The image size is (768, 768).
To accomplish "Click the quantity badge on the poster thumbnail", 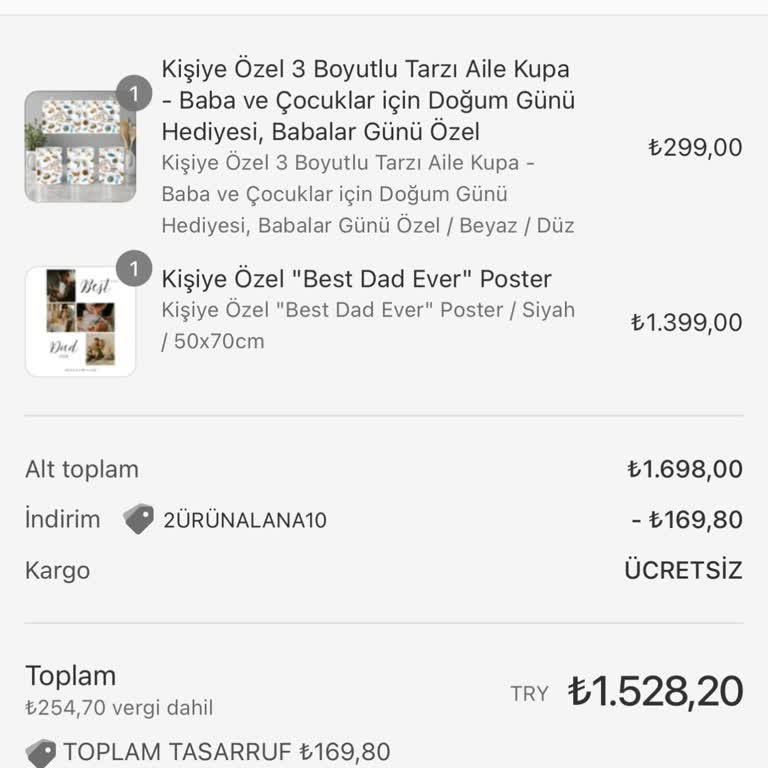I will [134, 269].
